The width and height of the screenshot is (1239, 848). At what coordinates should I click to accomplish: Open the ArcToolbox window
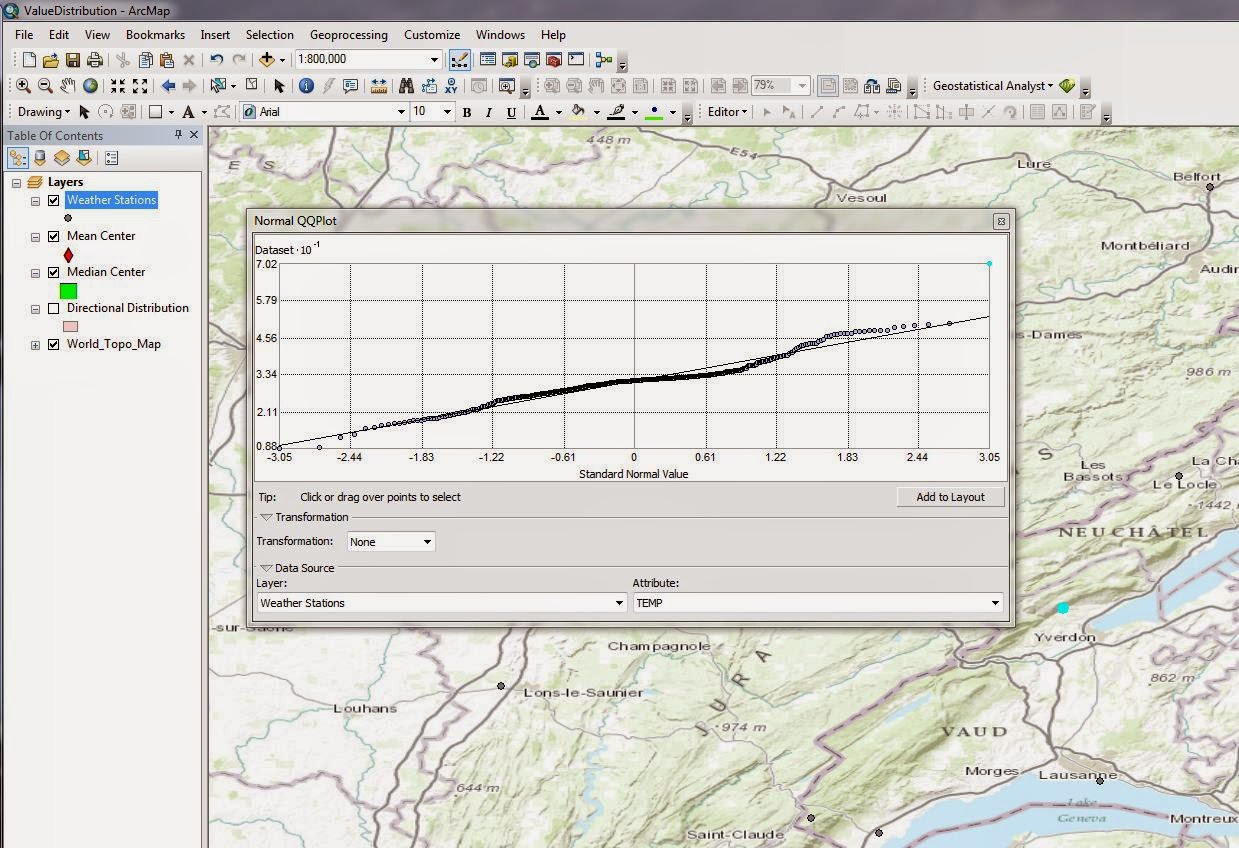click(553, 58)
